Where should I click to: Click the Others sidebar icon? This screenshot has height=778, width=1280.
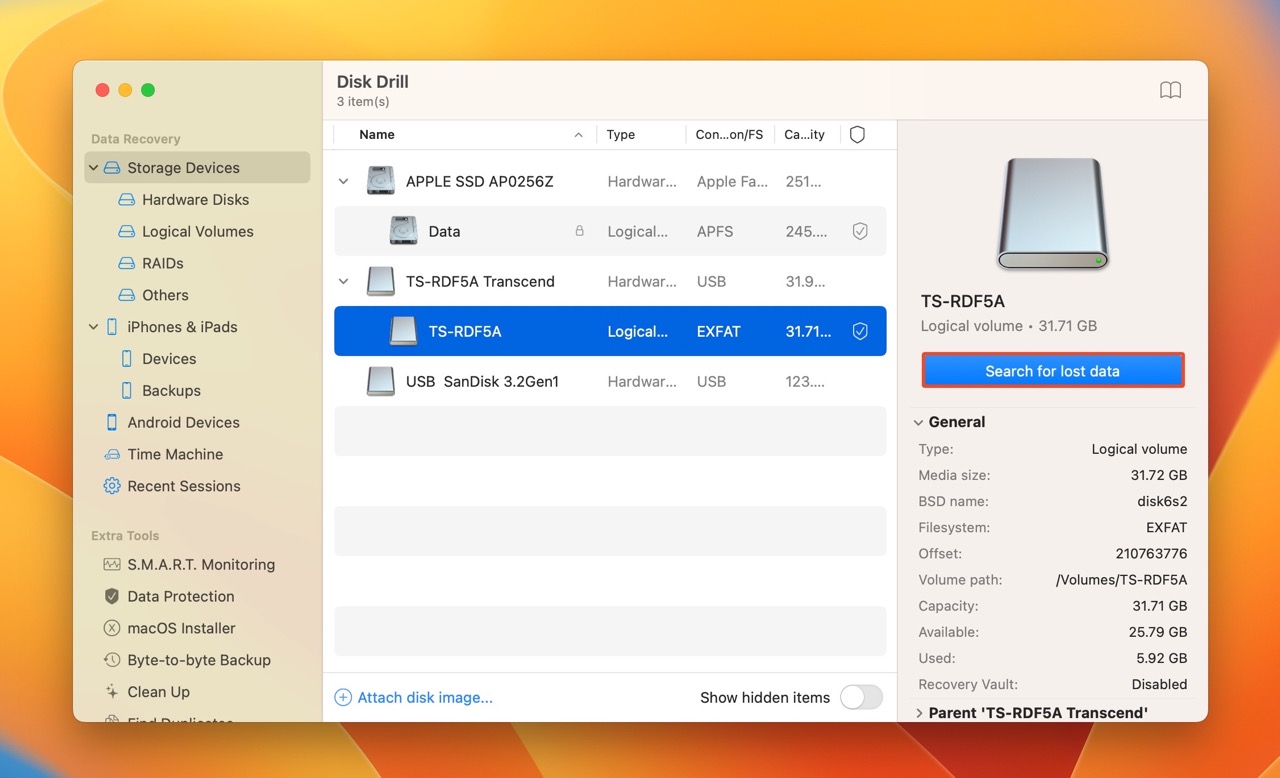coord(126,296)
